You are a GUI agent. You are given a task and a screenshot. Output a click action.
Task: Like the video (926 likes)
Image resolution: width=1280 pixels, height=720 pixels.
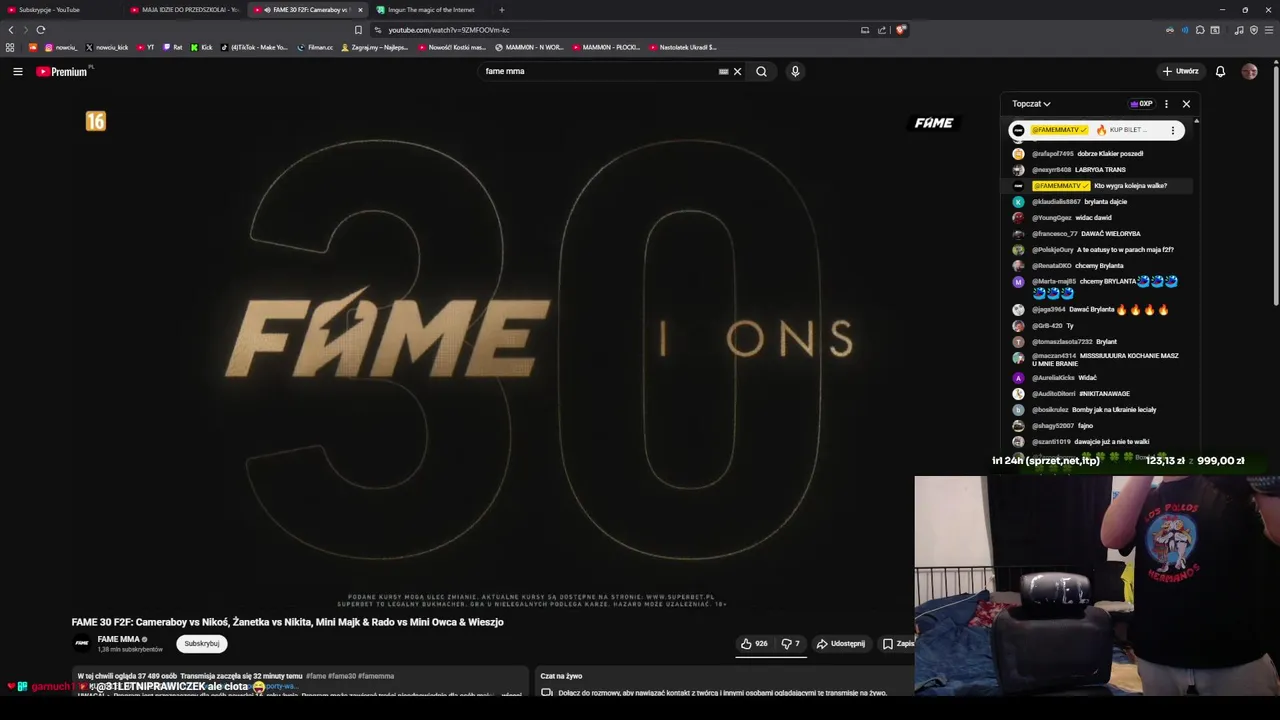click(754, 644)
